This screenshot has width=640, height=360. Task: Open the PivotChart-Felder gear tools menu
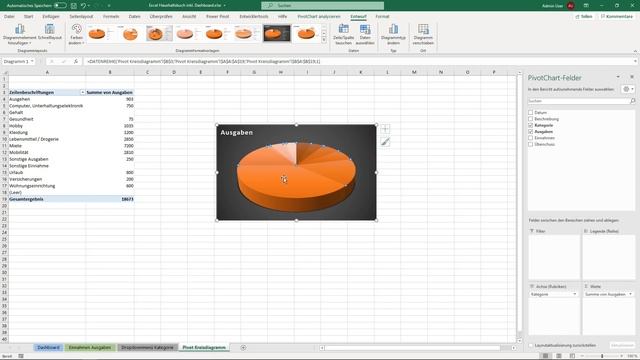coord(628,89)
